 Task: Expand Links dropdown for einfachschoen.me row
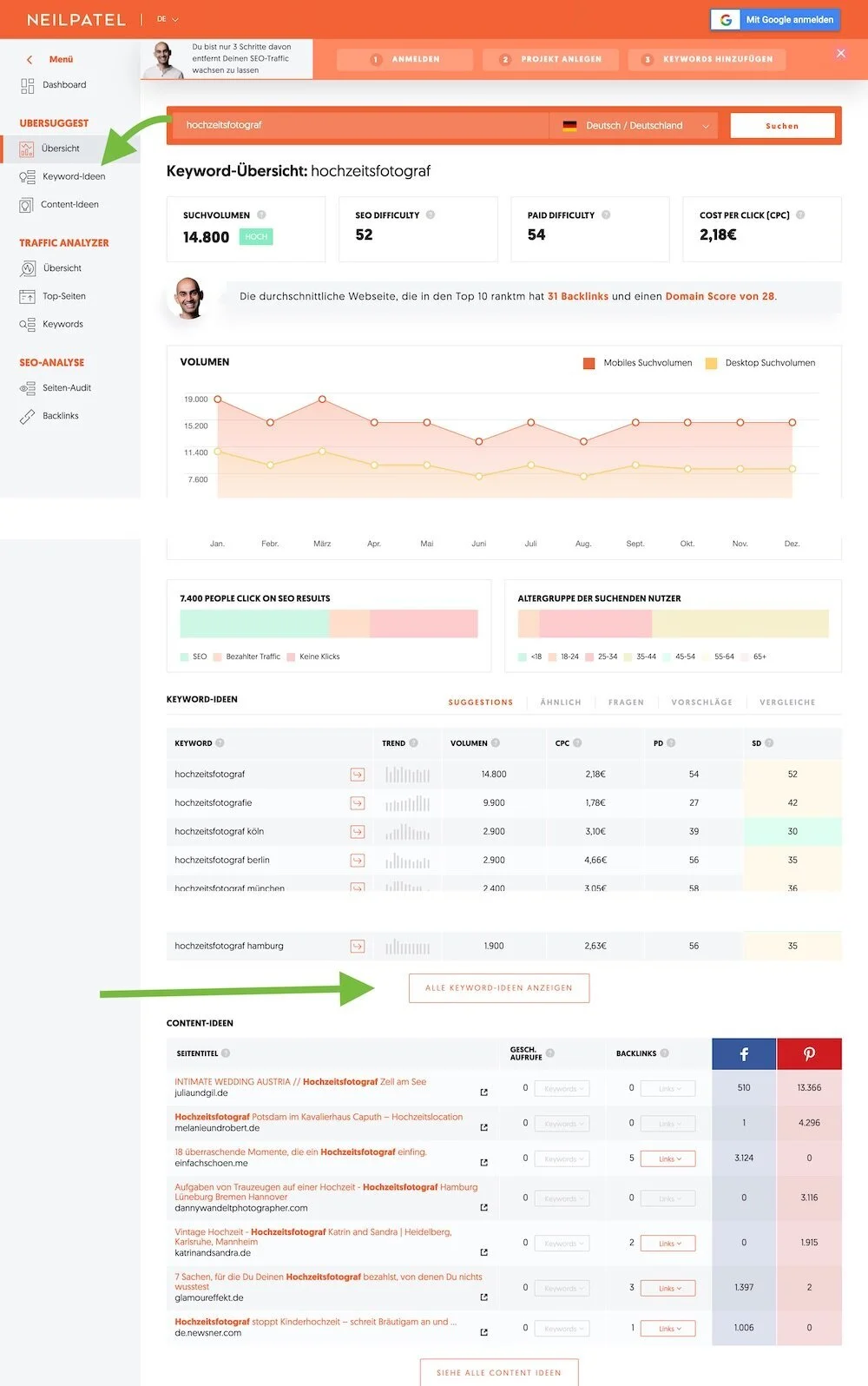[667, 1159]
